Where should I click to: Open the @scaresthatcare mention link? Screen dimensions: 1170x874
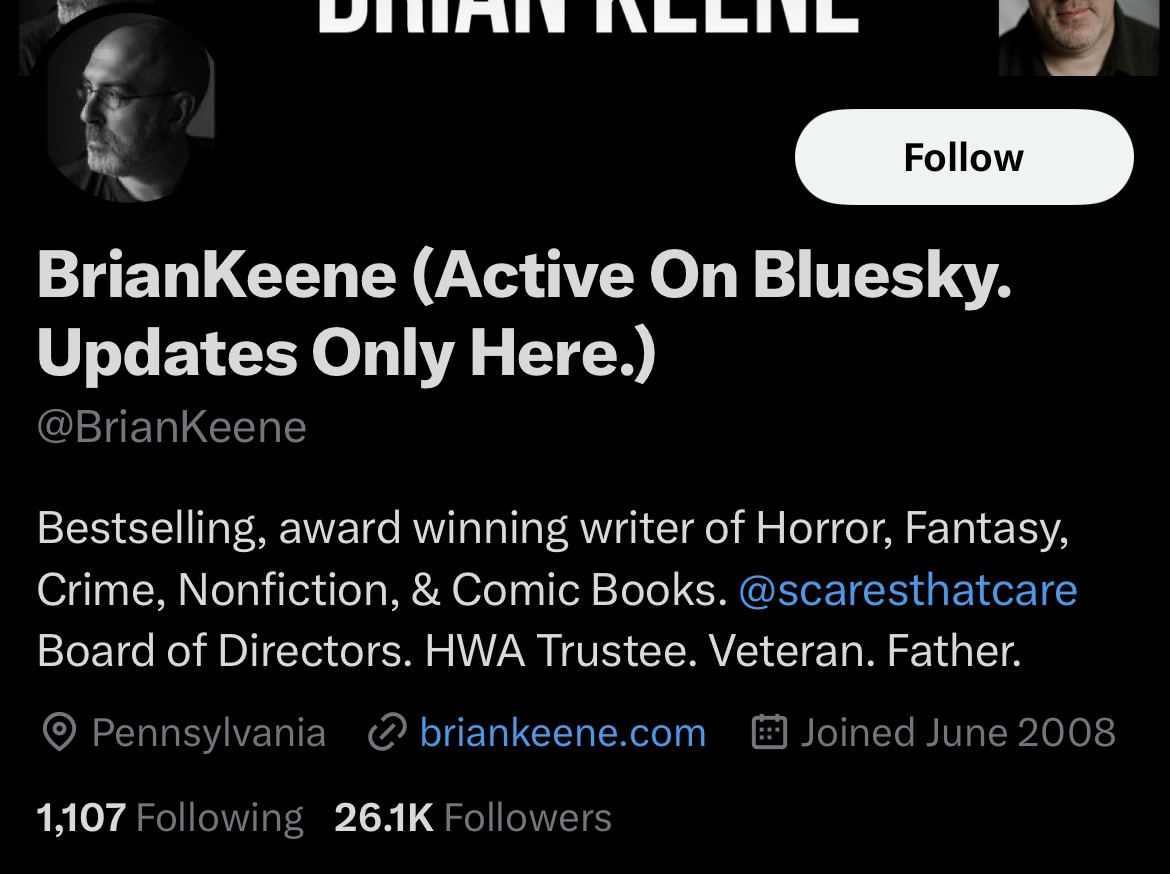pyautogui.click(x=907, y=590)
